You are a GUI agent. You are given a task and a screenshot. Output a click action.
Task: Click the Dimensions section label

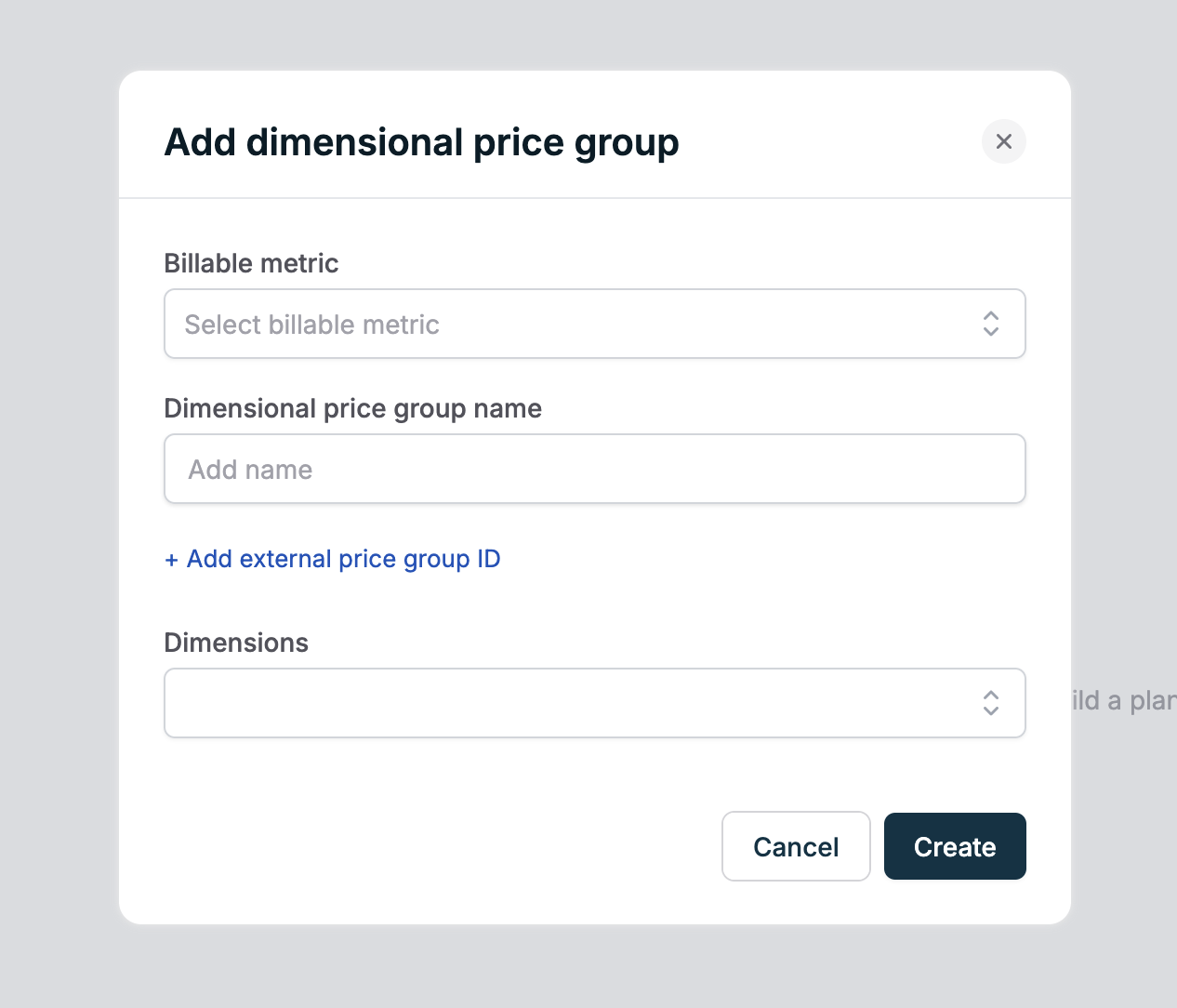coord(235,642)
